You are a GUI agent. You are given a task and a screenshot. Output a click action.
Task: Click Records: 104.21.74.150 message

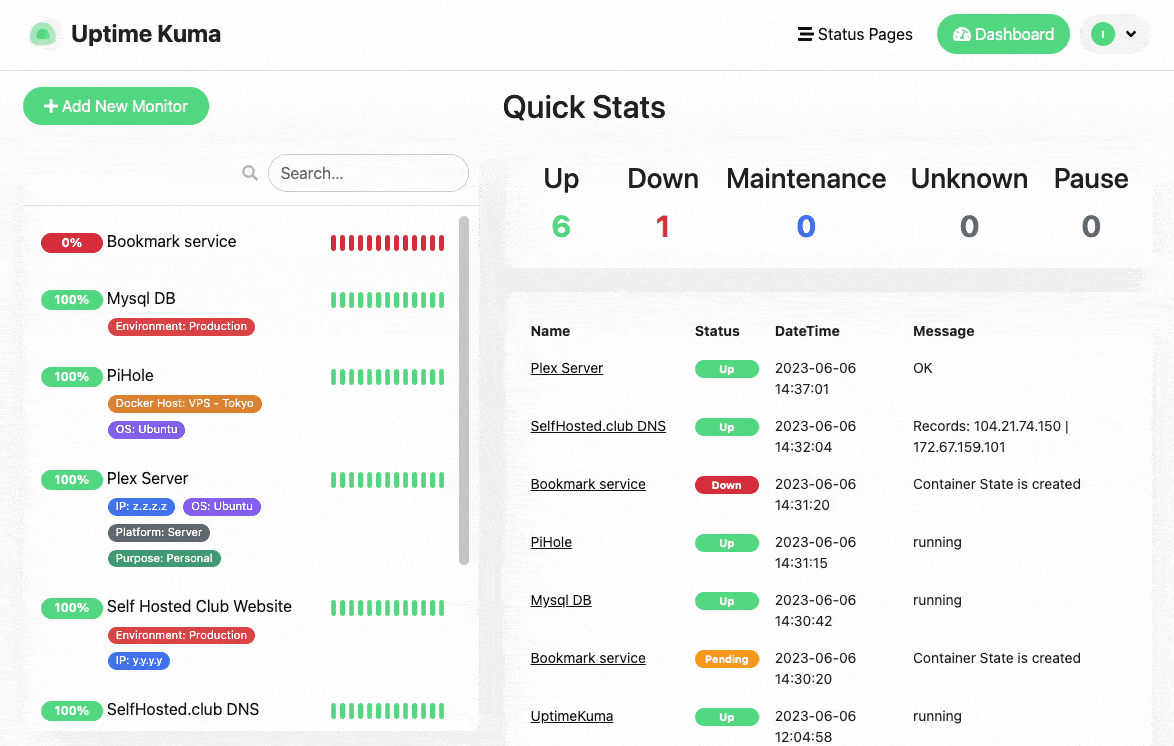[x=991, y=437]
